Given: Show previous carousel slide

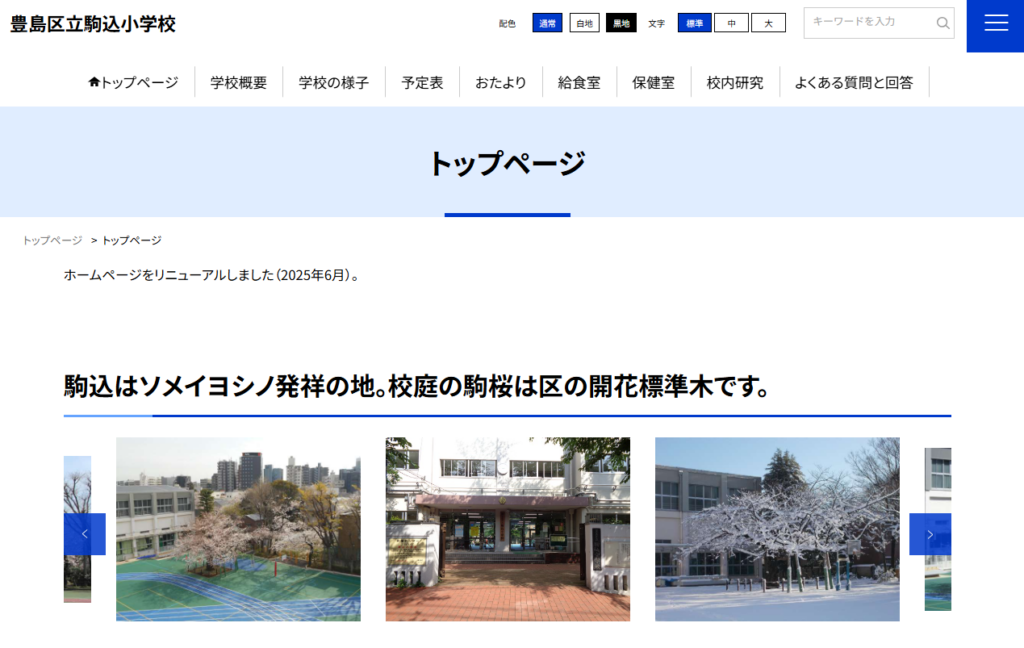Looking at the screenshot, I should (85, 534).
